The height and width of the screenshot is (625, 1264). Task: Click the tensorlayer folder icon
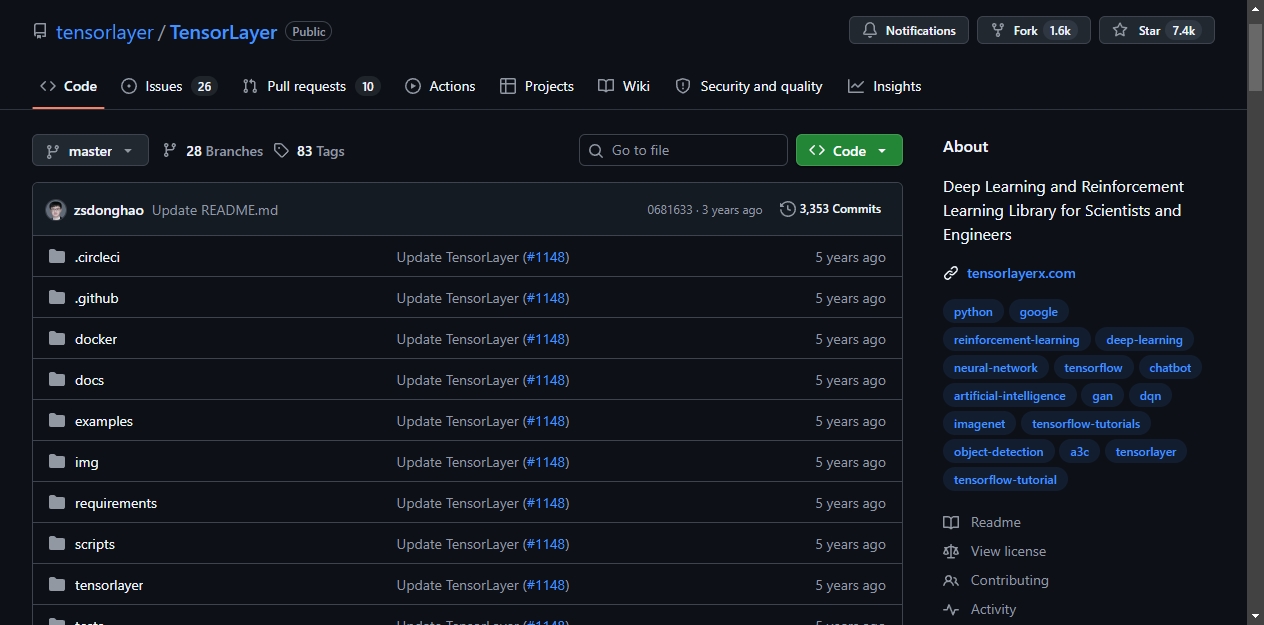[57, 585]
